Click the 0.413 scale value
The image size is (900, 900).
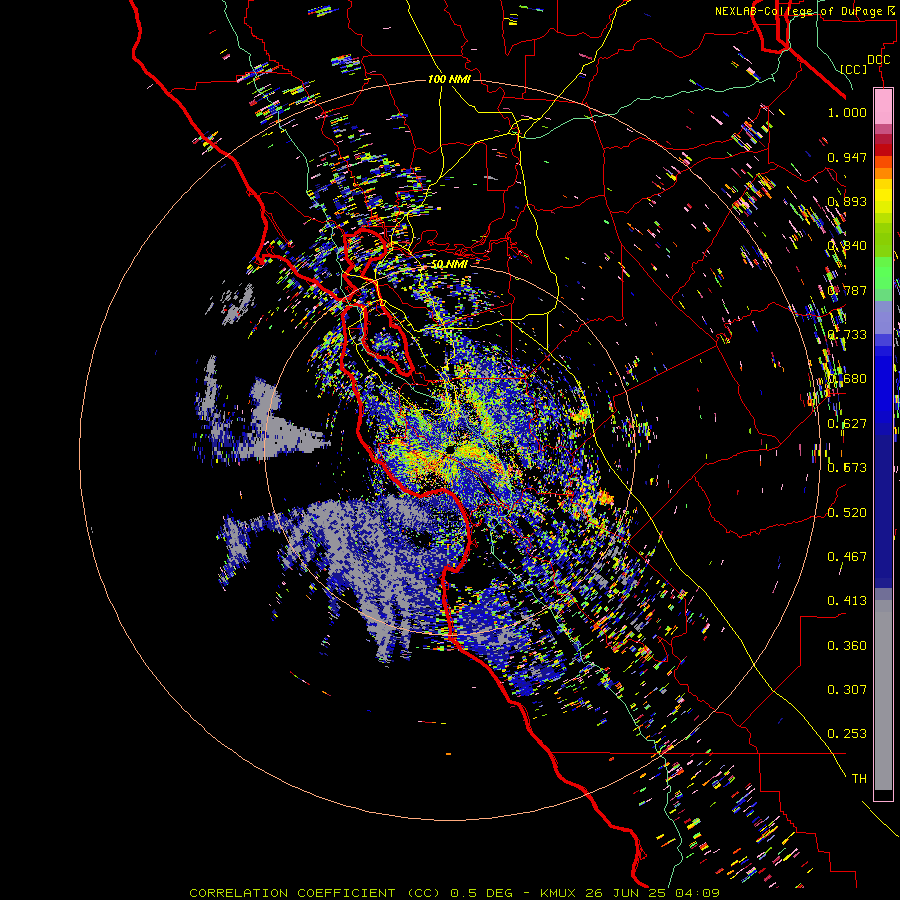[x=847, y=600]
